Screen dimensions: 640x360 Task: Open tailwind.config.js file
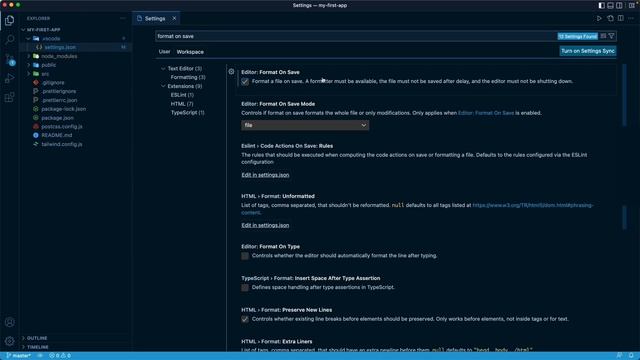coord(62,144)
